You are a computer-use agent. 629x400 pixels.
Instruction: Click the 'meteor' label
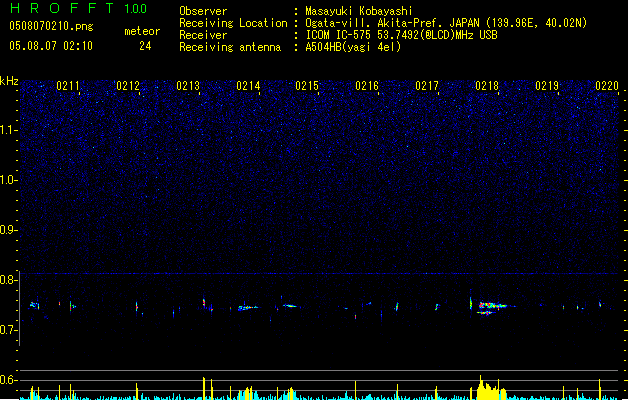[x=142, y=31]
